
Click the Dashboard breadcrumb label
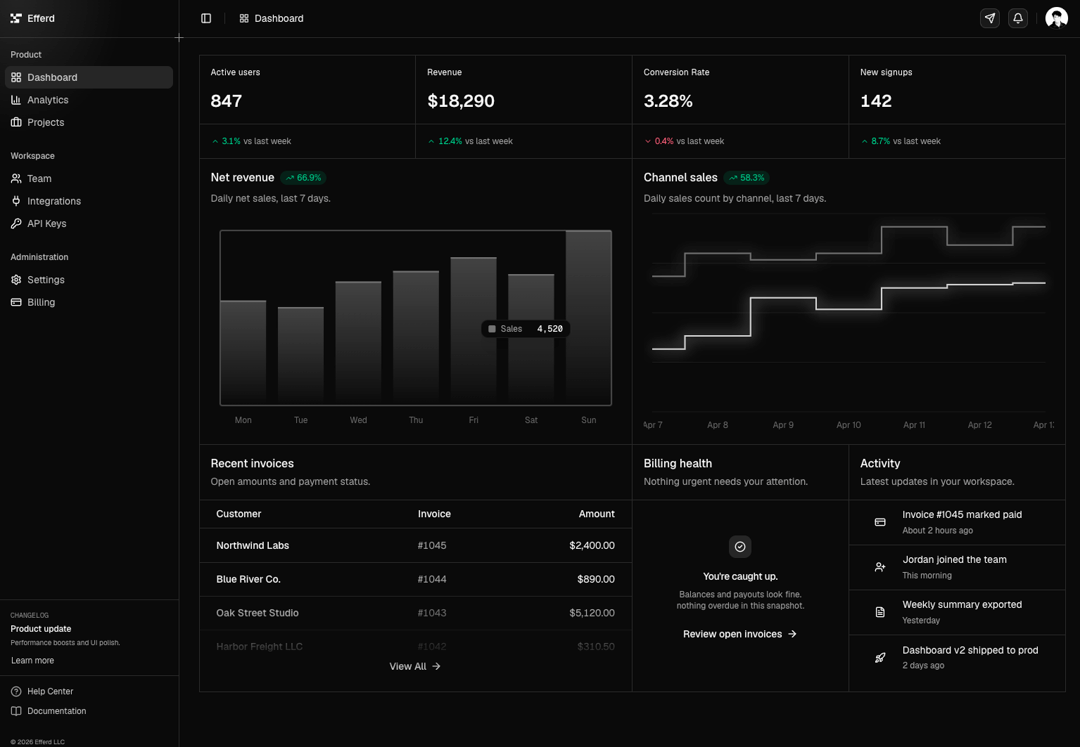(279, 19)
